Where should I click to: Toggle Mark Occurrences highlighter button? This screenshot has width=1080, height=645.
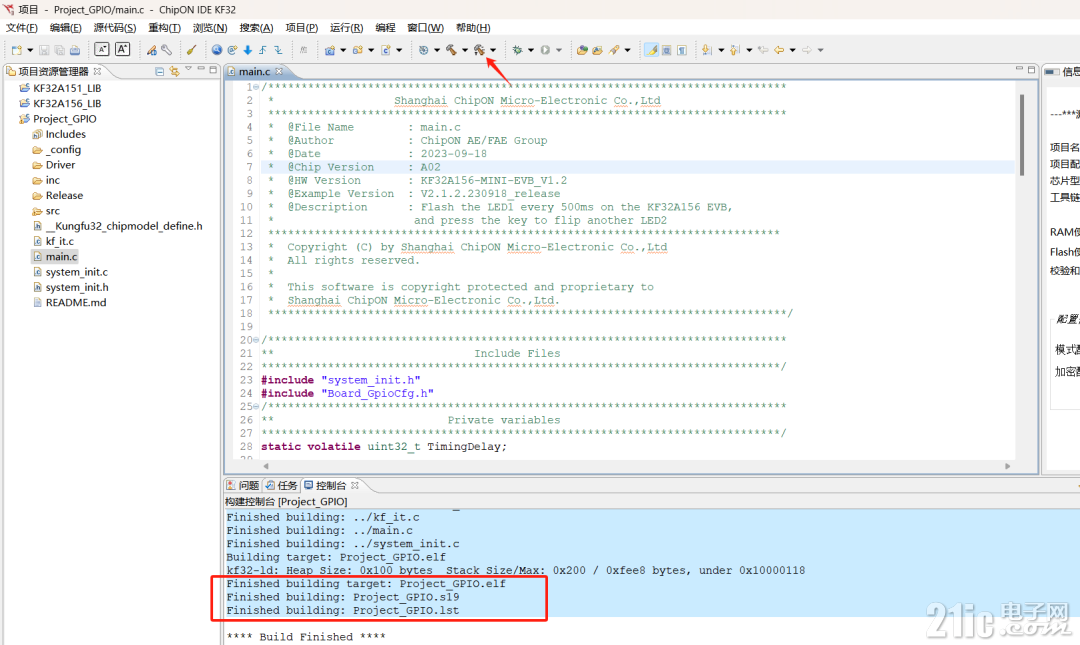(x=652, y=50)
